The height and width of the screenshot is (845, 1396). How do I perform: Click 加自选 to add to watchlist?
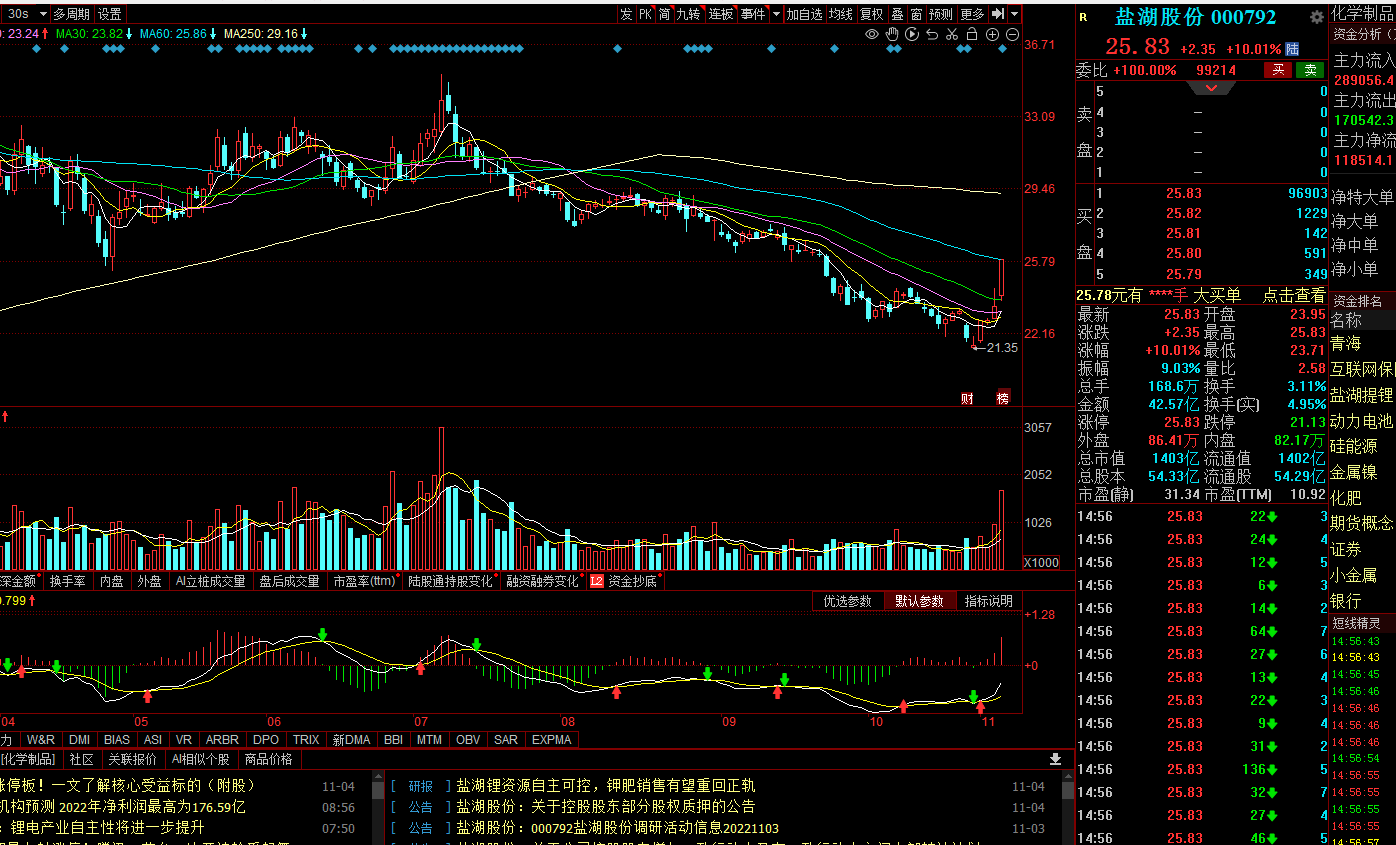[x=804, y=14]
